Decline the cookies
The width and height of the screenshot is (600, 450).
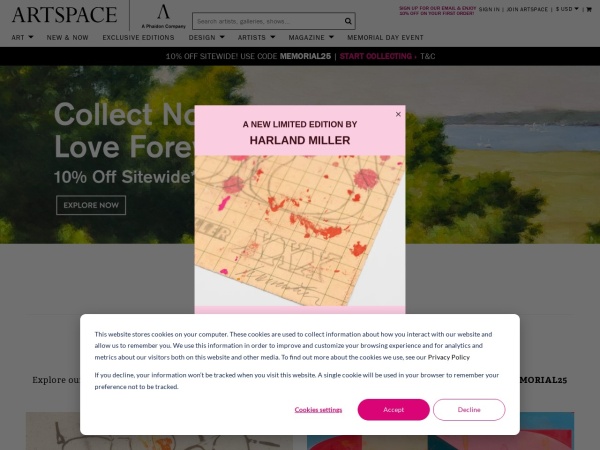(469, 409)
